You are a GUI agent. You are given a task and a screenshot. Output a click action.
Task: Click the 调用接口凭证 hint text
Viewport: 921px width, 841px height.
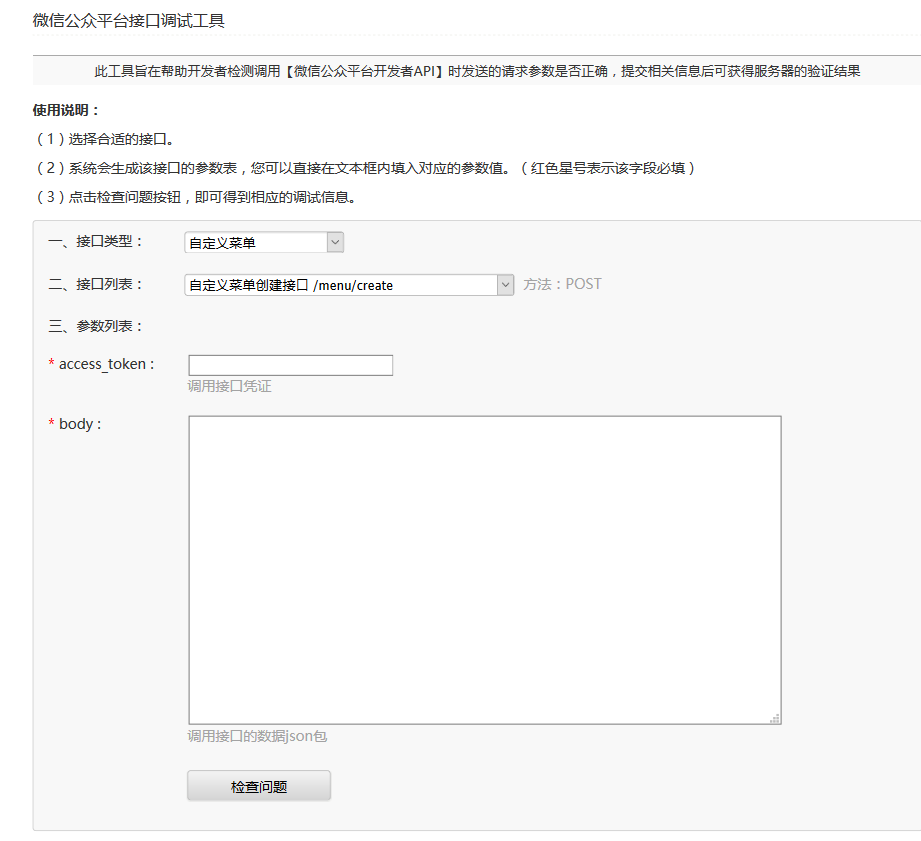coord(229,386)
